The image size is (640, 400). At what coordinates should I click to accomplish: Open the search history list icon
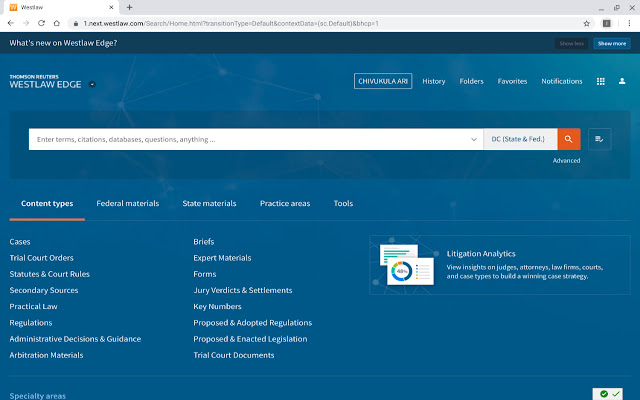(600, 140)
